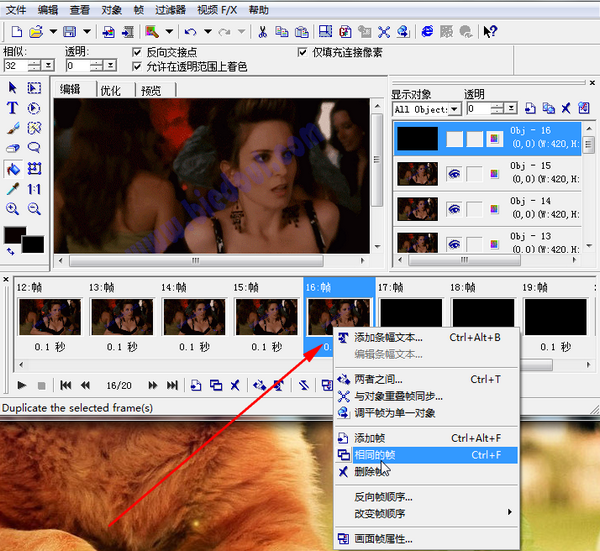Select the Eyedropper tool
Viewport: 600px width, 551px height.
tap(13, 189)
